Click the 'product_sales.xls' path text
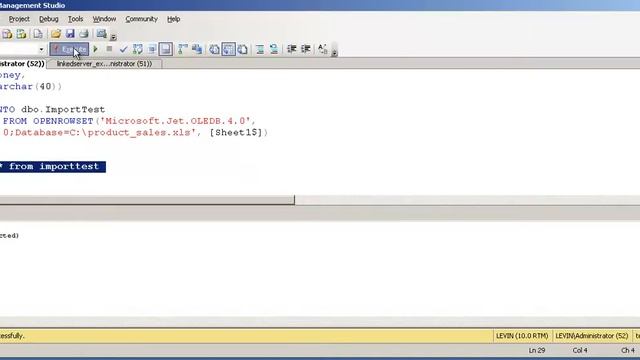The width and height of the screenshot is (640, 360). coord(139,133)
